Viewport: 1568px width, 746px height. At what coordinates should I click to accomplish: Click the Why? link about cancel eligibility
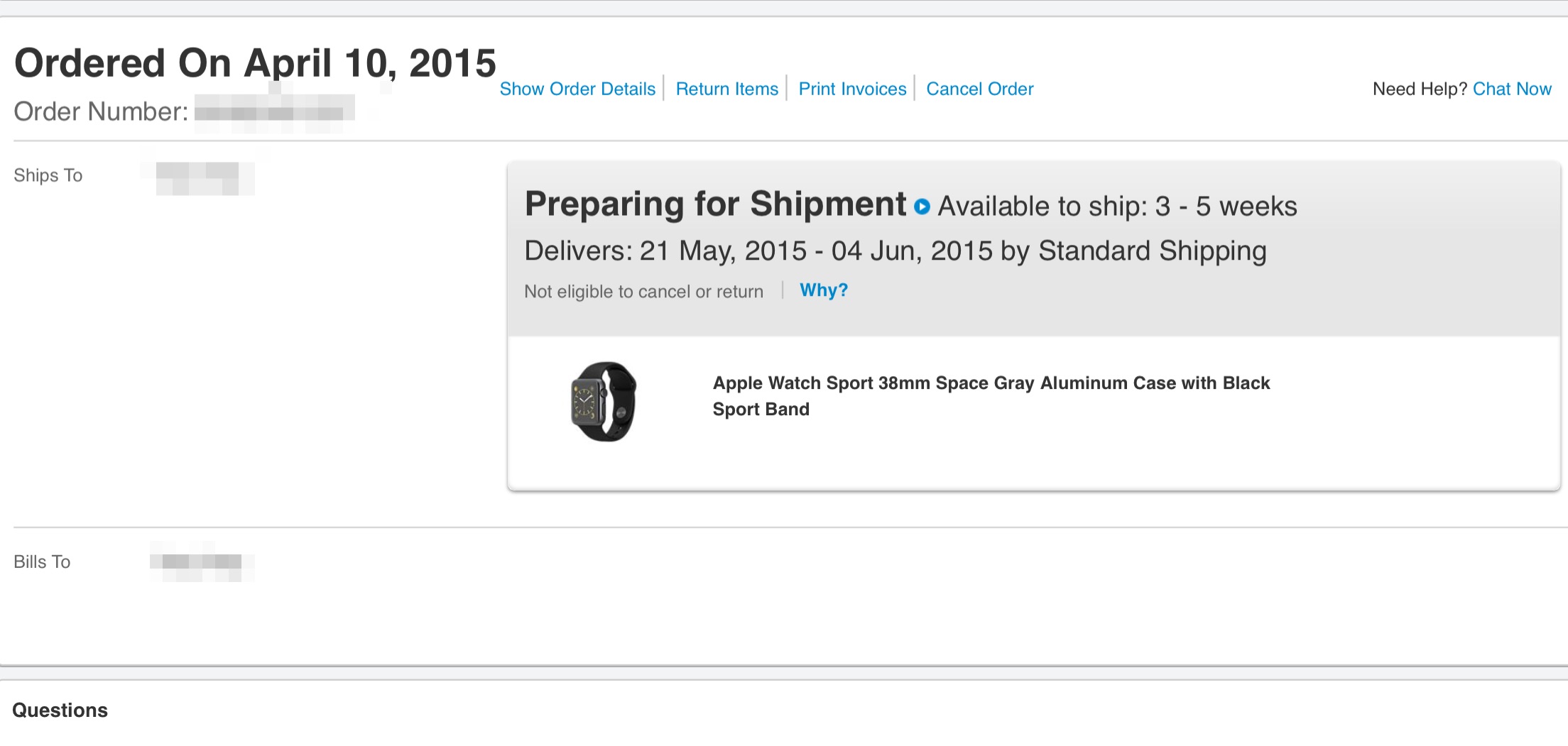tap(823, 290)
